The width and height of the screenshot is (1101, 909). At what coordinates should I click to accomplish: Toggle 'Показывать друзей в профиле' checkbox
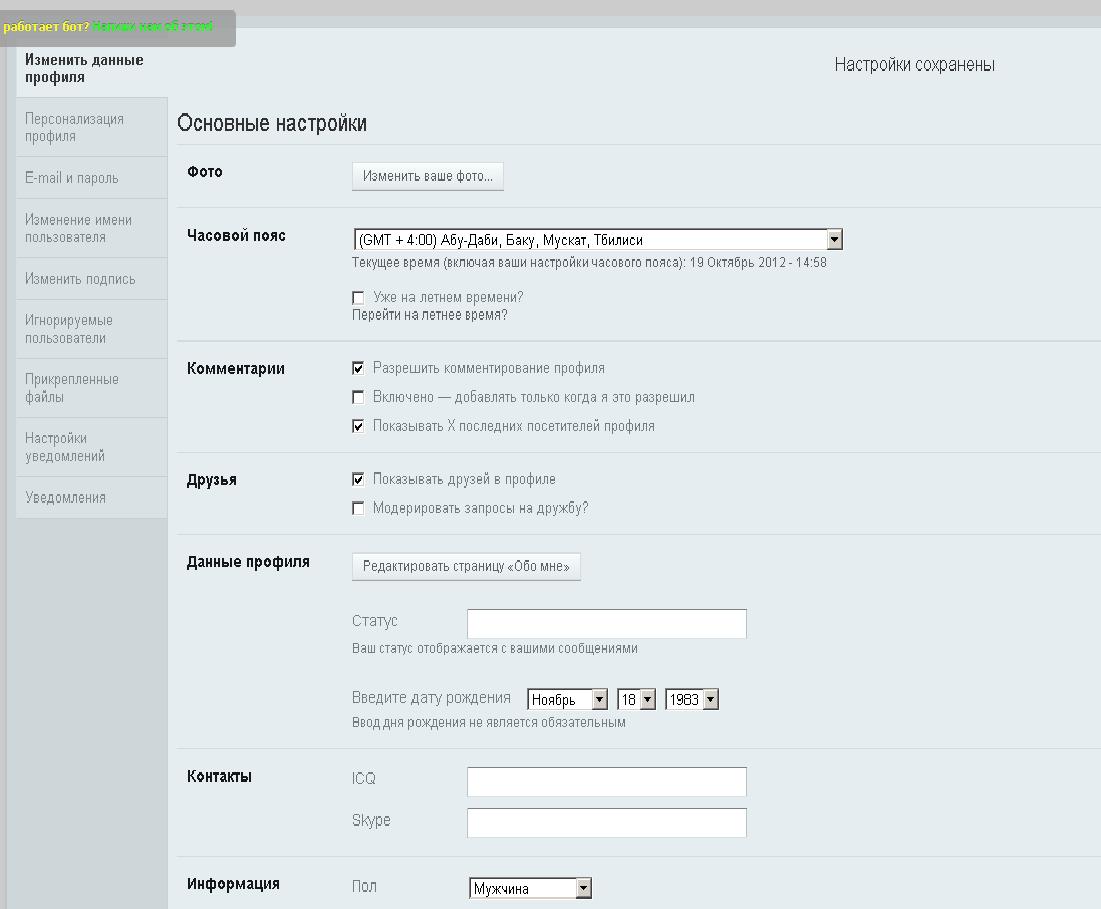click(359, 479)
